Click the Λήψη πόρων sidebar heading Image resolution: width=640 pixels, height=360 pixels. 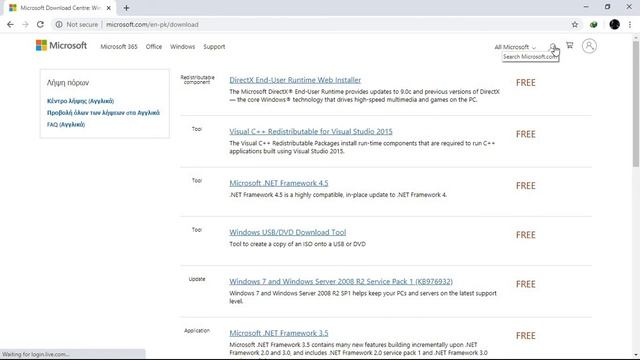tap(68, 82)
